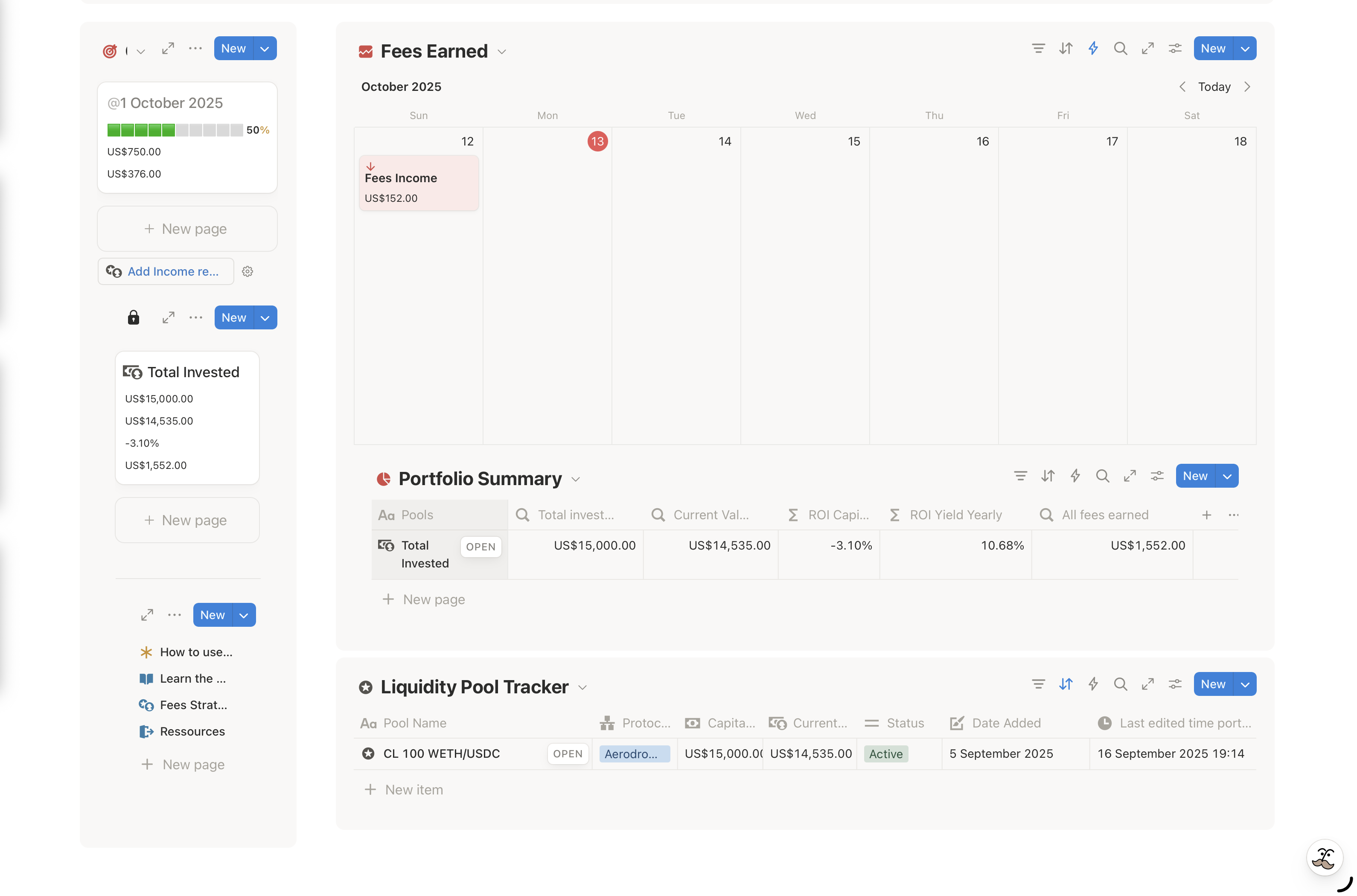Expand Portfolio Summary to full page
Screen dimensions: 1357x896
(1130, 476)
